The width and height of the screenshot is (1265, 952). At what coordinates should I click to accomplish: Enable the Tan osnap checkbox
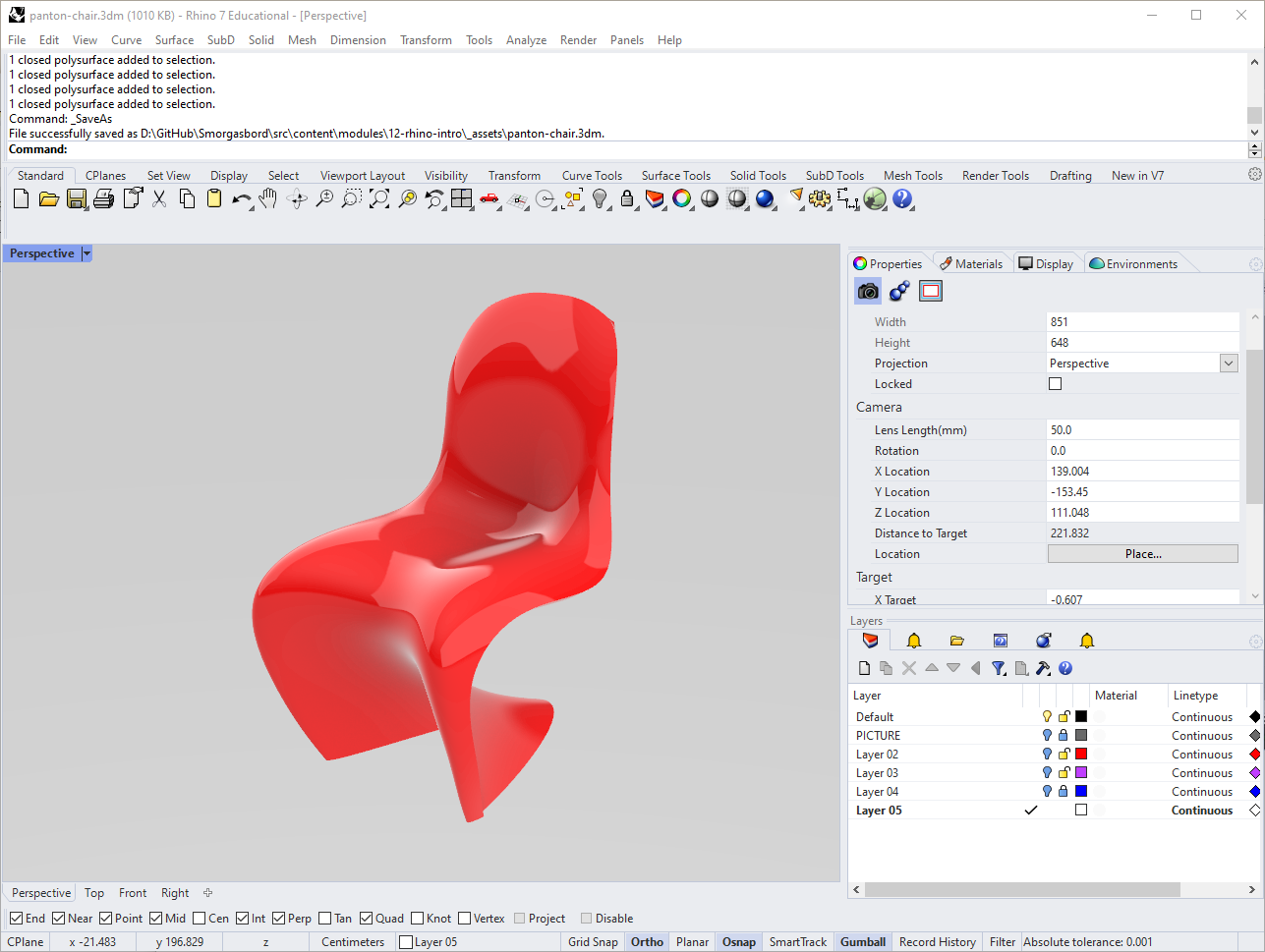tap(325, 919)
